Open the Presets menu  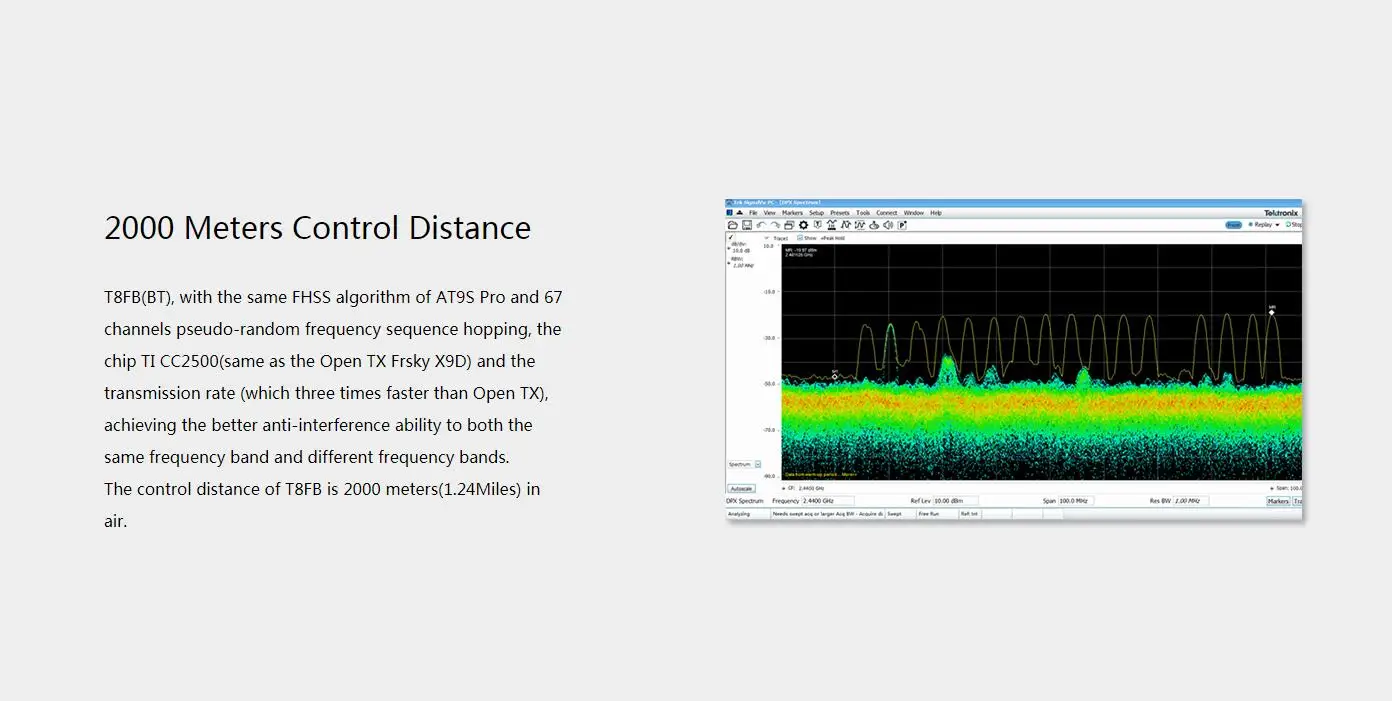pos(841,212)
